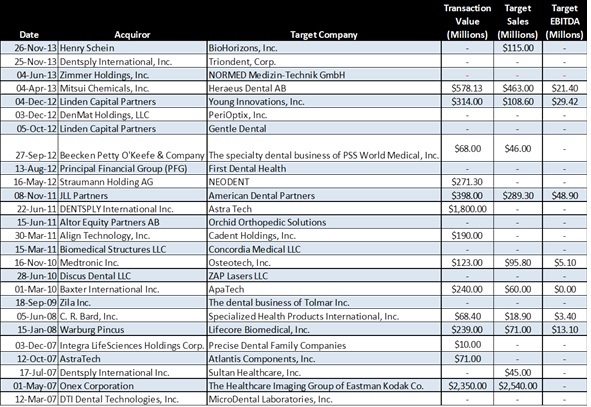The width and height of the screenshot is (591, 407).
Task: Click the 'Target Sales (Millions)' header
Action: click(518, 21)
